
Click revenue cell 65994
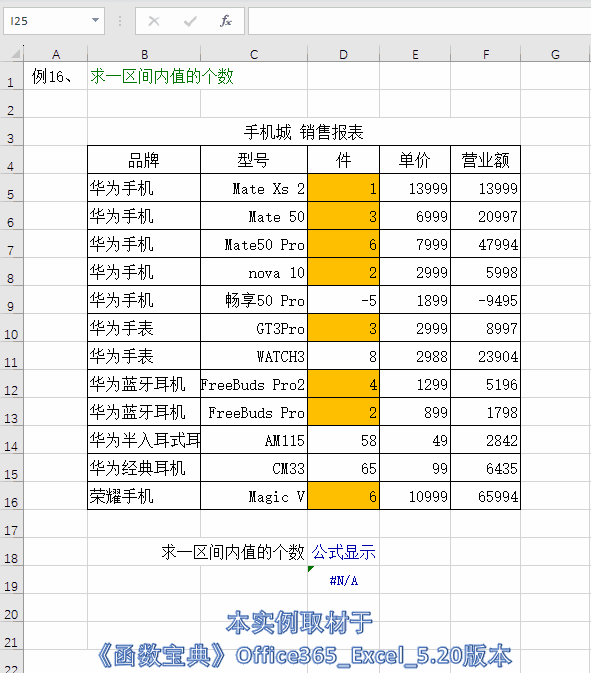[x=485, y=496]
